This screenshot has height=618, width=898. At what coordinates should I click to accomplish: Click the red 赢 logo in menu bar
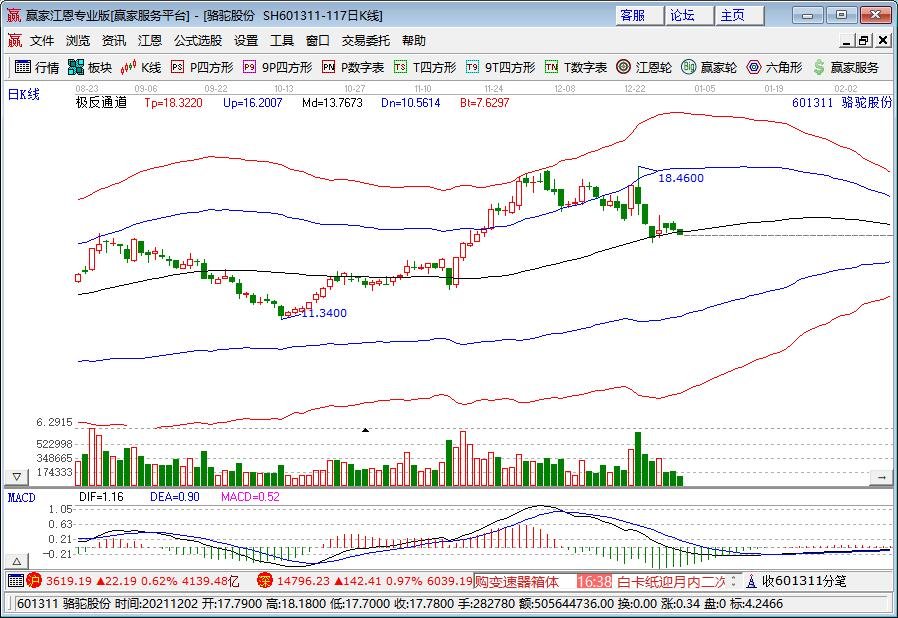pyautogui.click(x=14, y=40)
